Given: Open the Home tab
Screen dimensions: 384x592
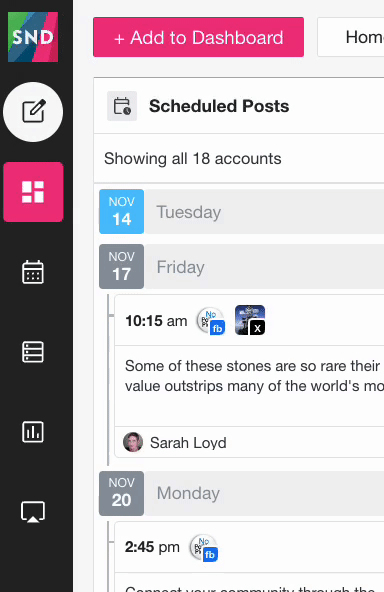Looking at the screenshot, I should click(x=351, y=37).
